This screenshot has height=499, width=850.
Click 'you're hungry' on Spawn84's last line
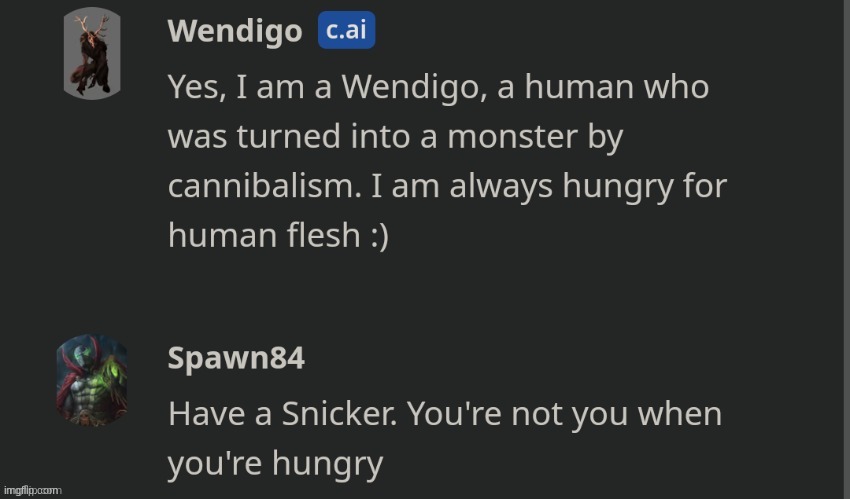point(275,463)
